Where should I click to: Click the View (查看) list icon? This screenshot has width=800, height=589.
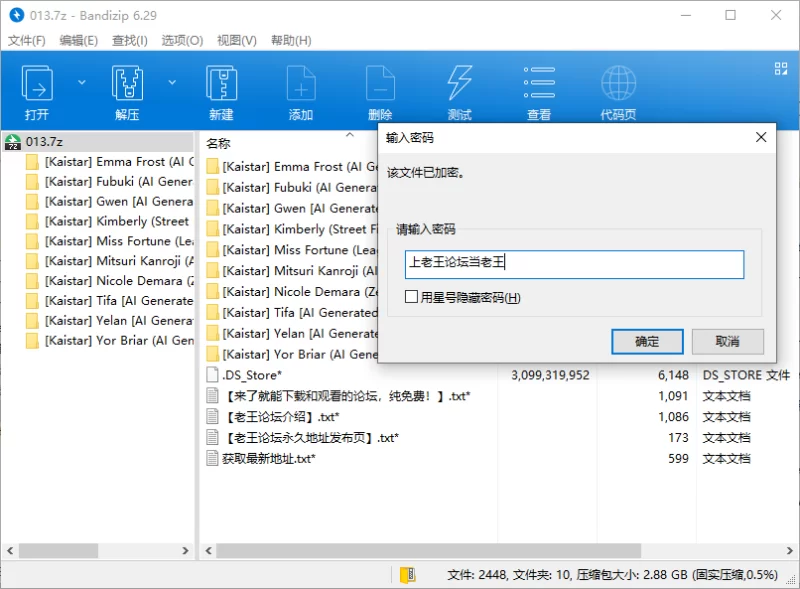[x=539, y=82]
